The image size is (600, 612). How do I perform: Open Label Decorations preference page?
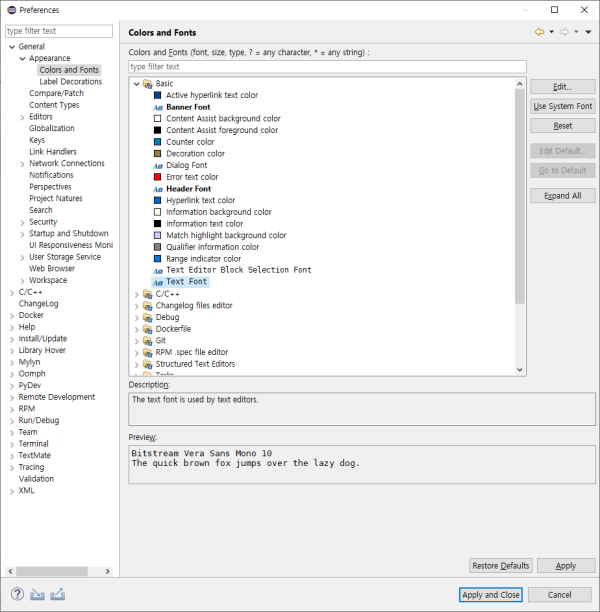pyautogui.click(x=70, y=82)
